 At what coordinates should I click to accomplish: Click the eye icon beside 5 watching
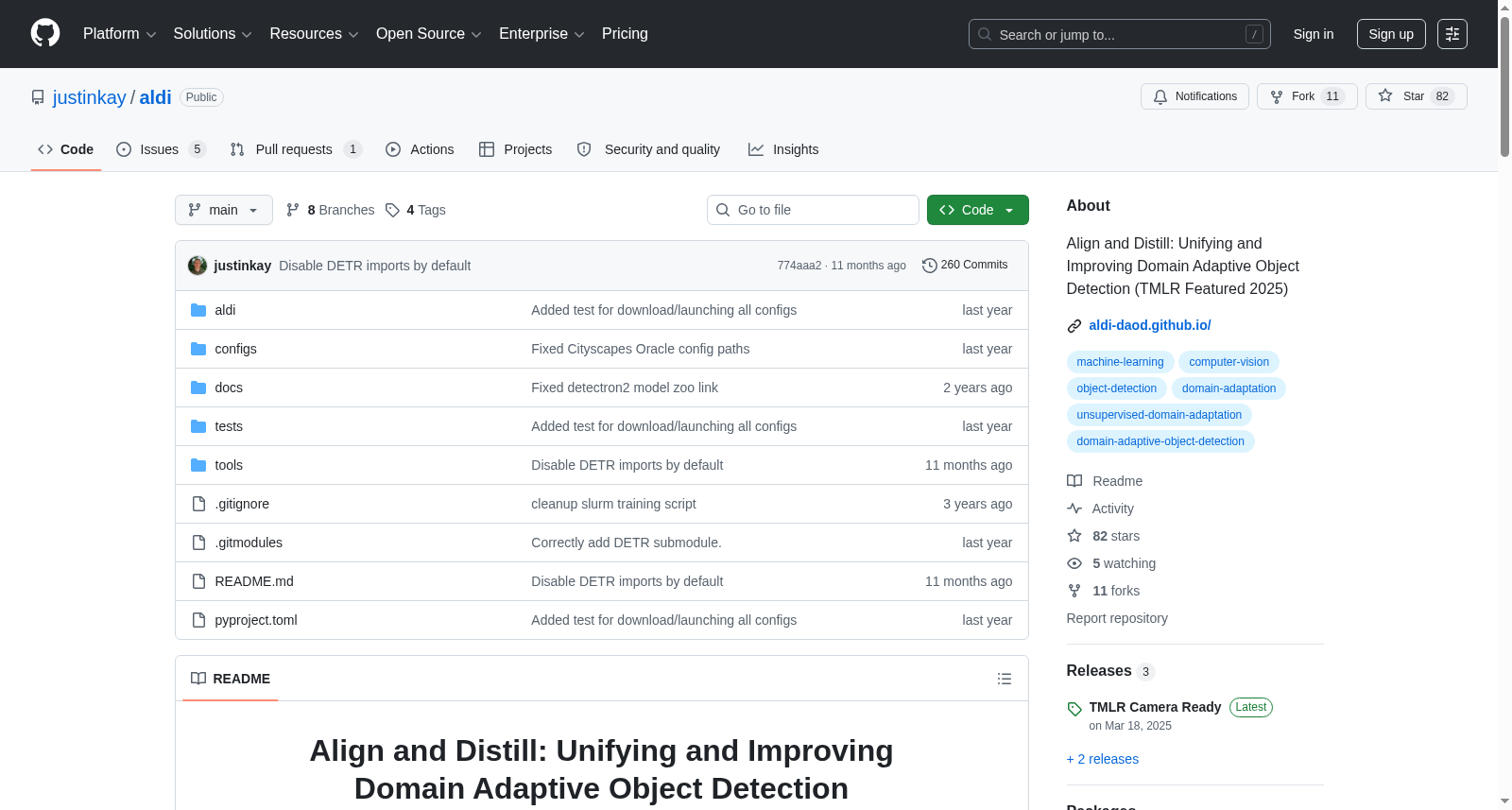1074,563
